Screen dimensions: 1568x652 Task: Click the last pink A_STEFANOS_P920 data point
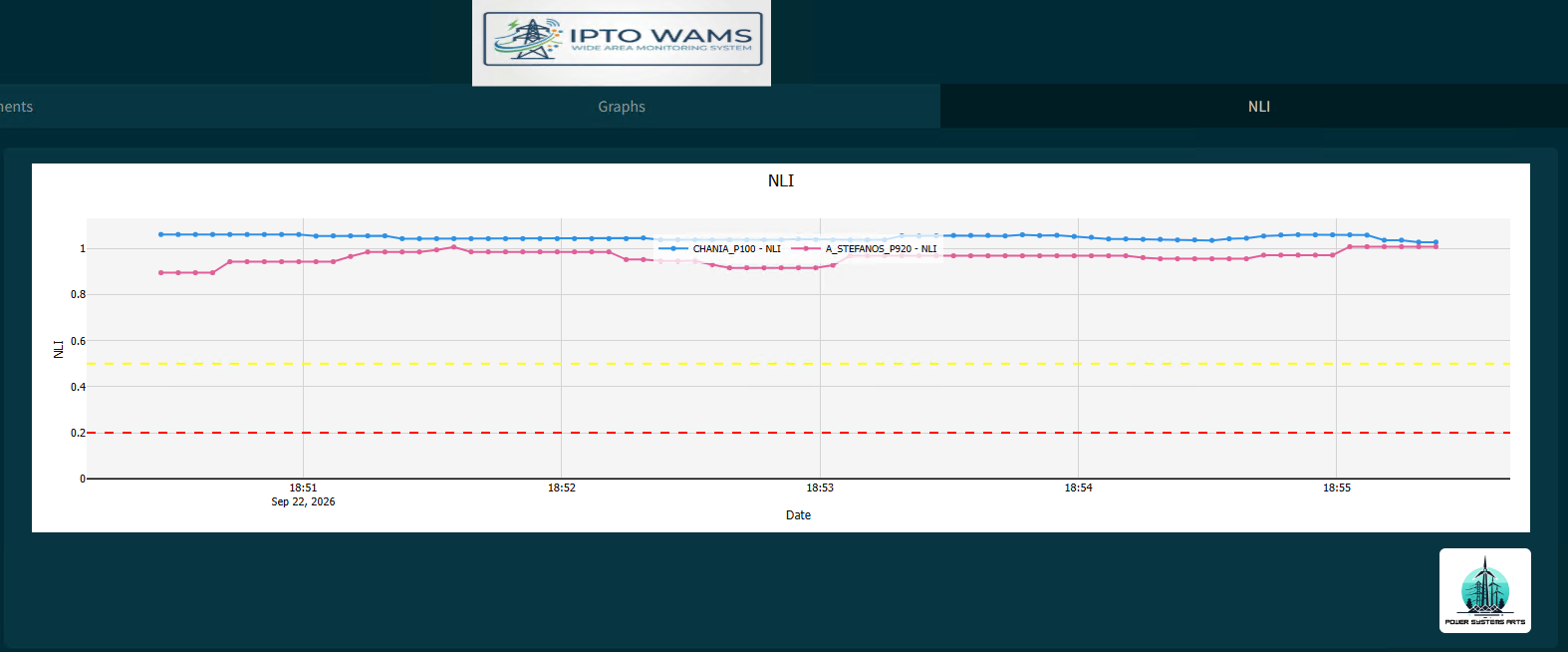tap(1436, 246)
